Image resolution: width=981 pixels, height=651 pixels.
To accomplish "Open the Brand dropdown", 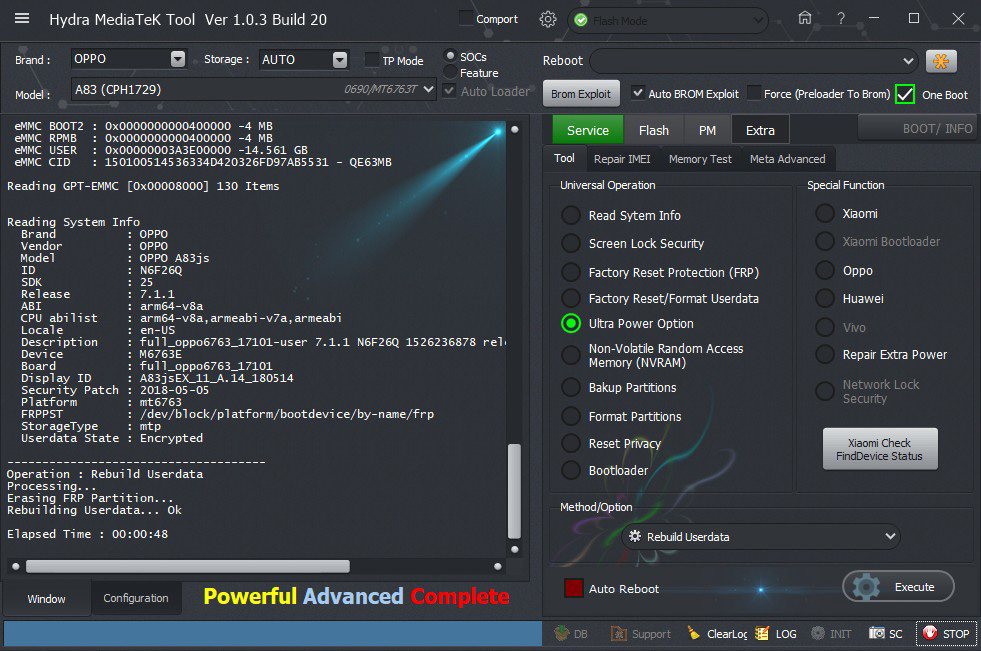I will 178,59.
